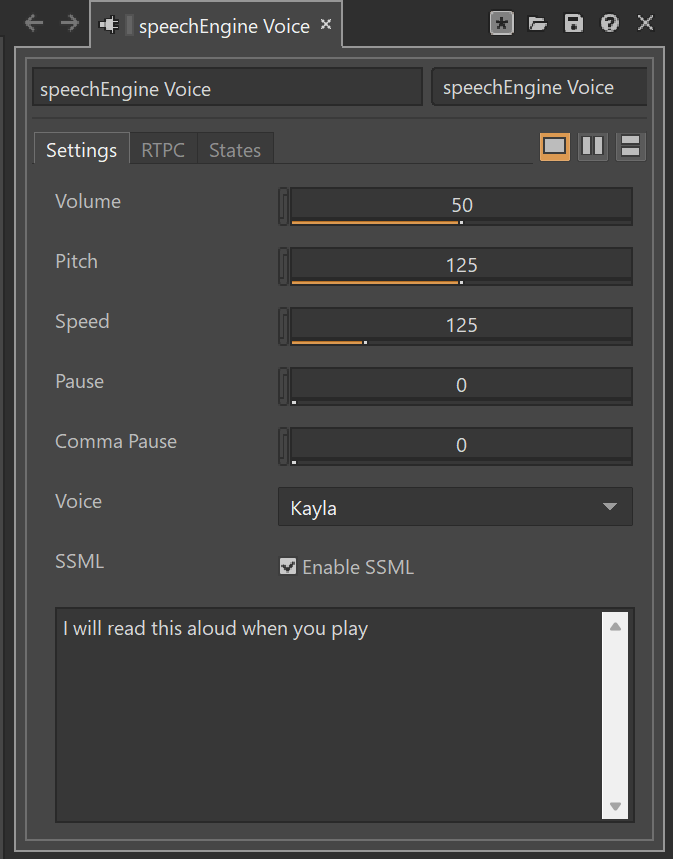Select side-by-side split layout icon
Screen dimensions: 673x859
[x=592, y=147]
